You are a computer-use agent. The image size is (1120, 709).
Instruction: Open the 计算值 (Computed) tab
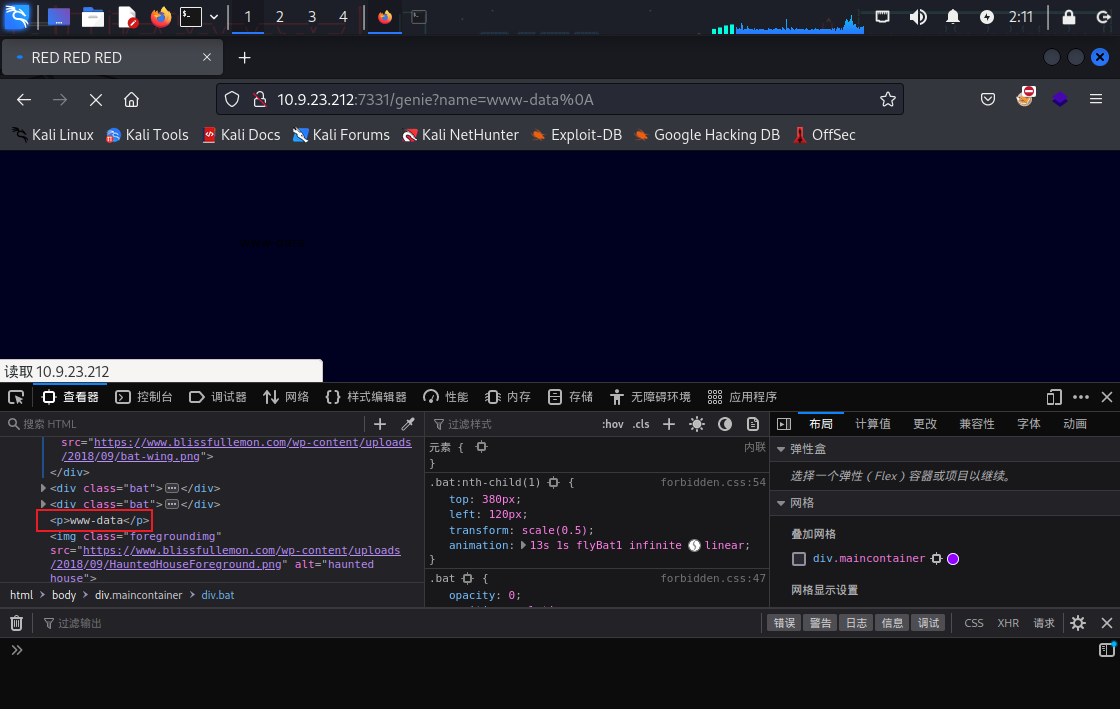click(872, 424)
